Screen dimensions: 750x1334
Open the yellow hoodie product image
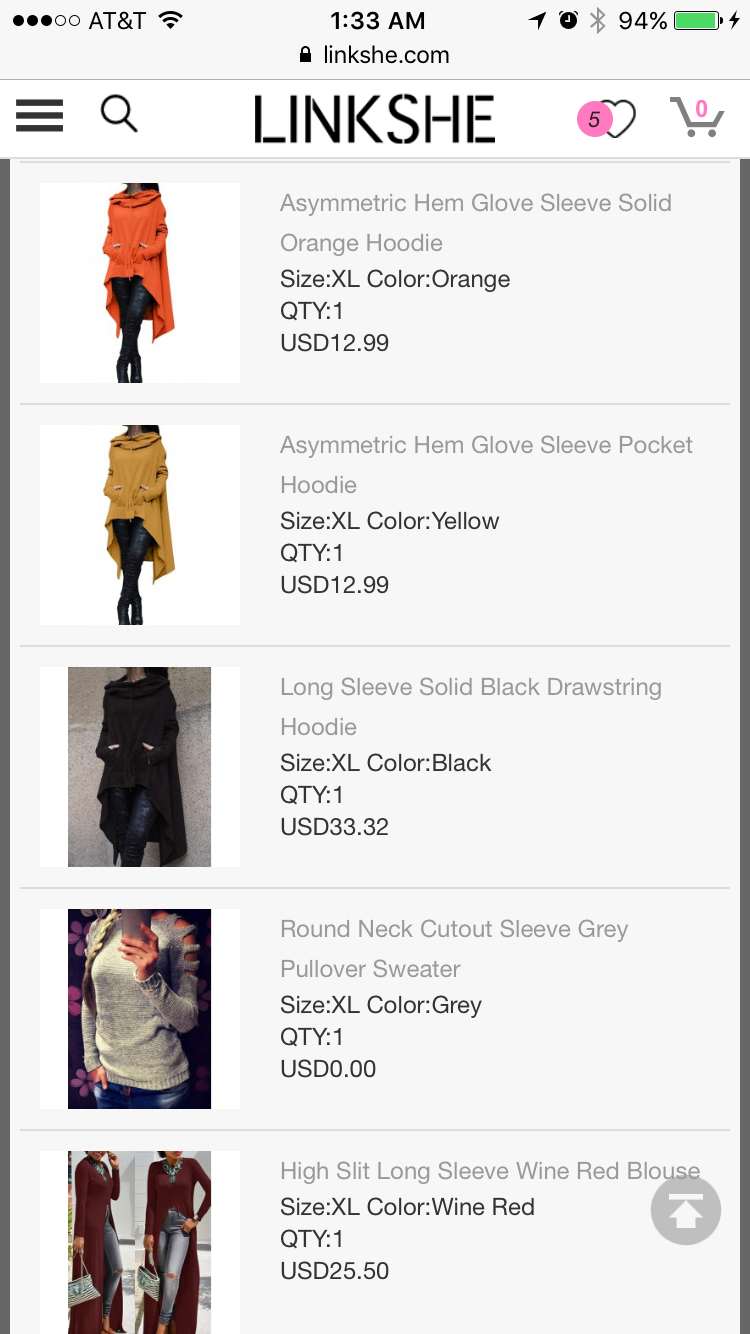coord(140,525)
